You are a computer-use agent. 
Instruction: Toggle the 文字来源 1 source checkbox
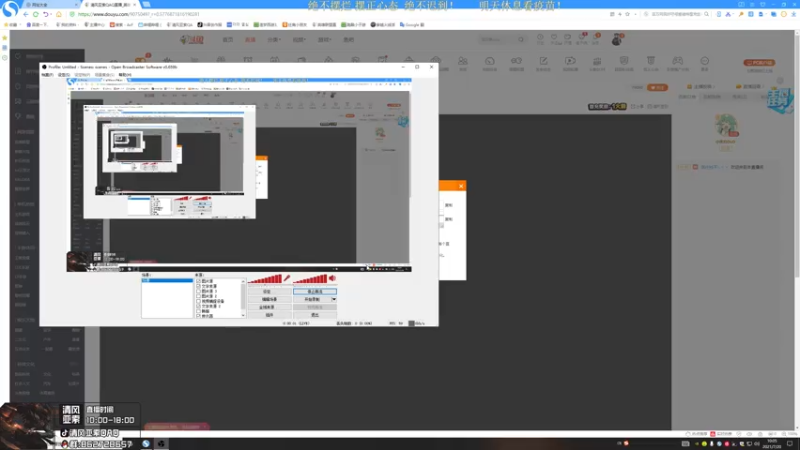point(198,306)
